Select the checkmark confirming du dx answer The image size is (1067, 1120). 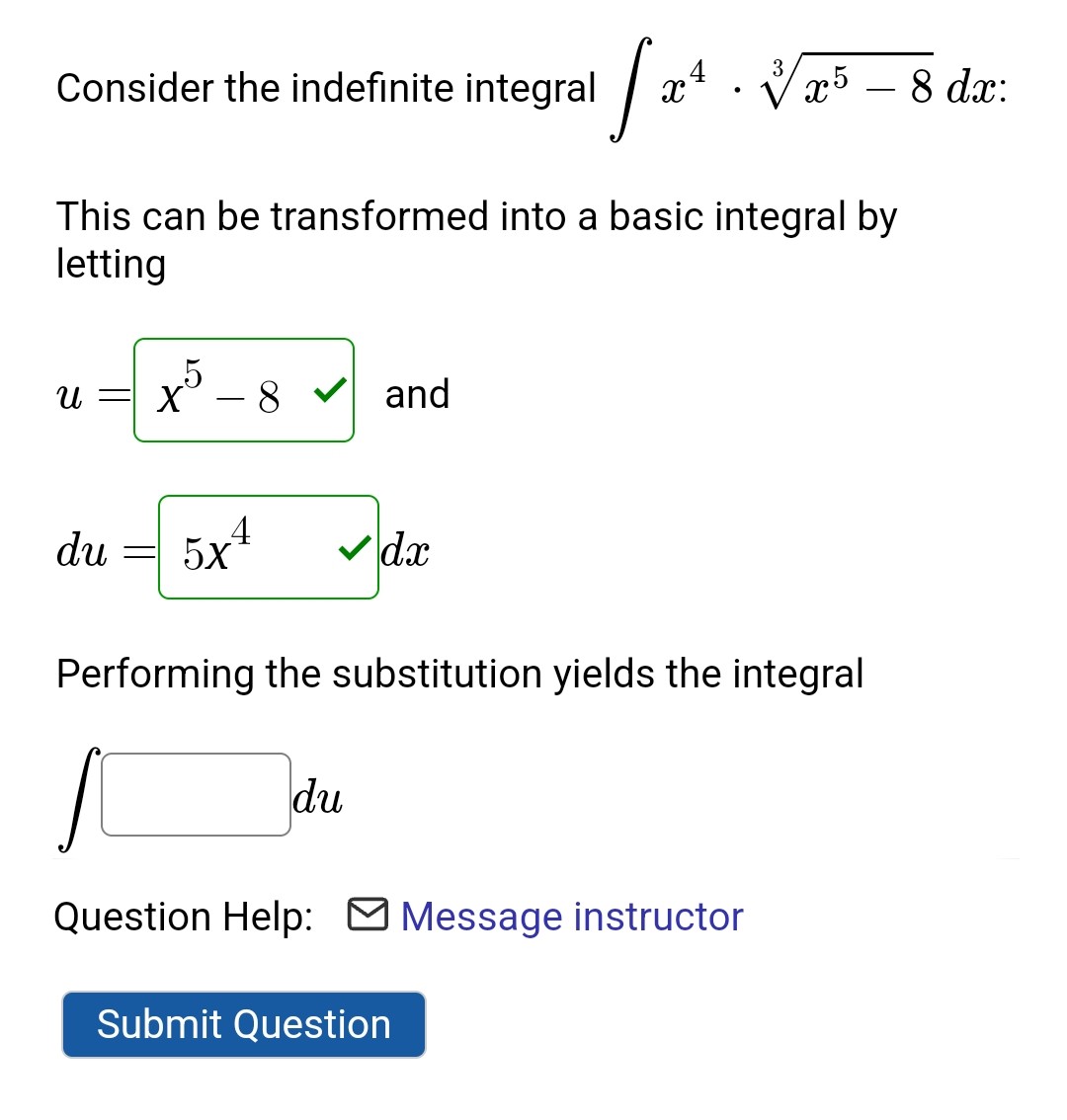354,548
